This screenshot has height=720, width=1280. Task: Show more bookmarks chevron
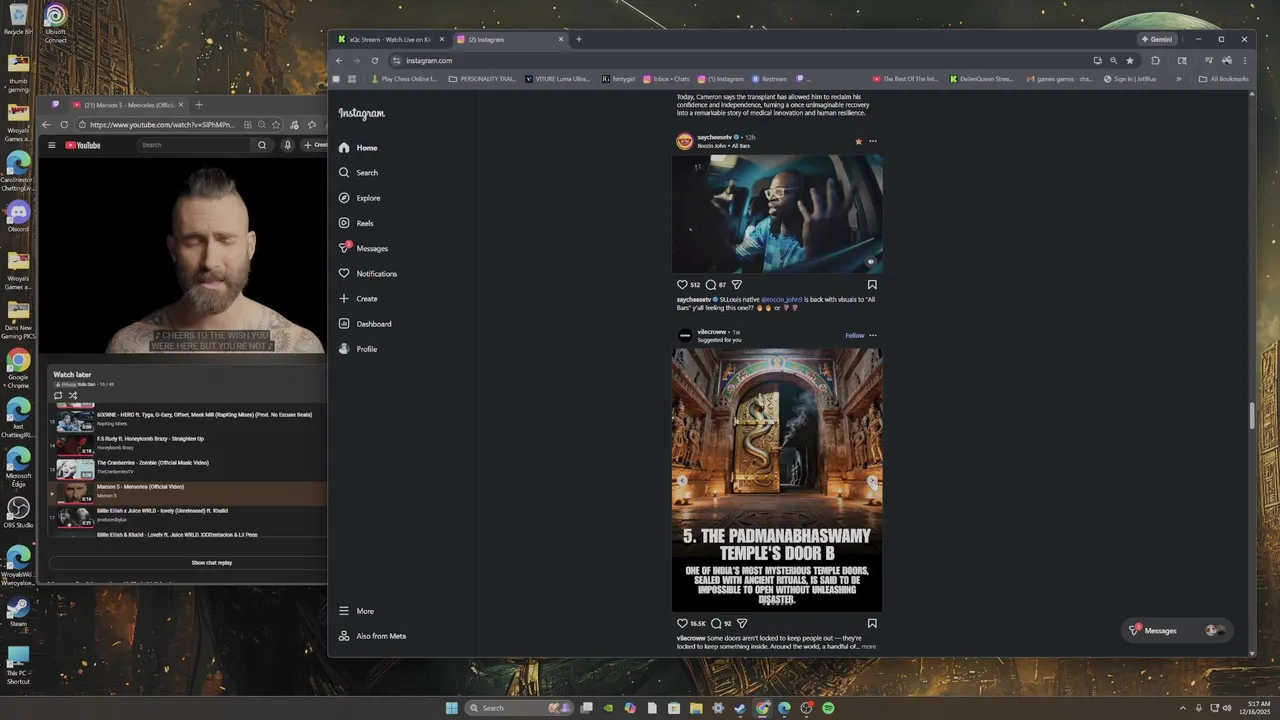tap(1178, 79)
